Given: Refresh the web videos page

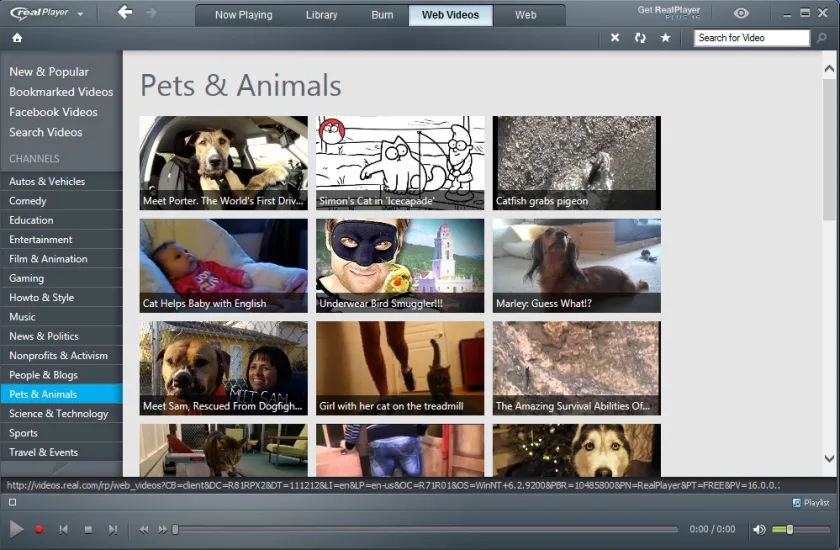Looking at the screenshot, I should [640, 38].
